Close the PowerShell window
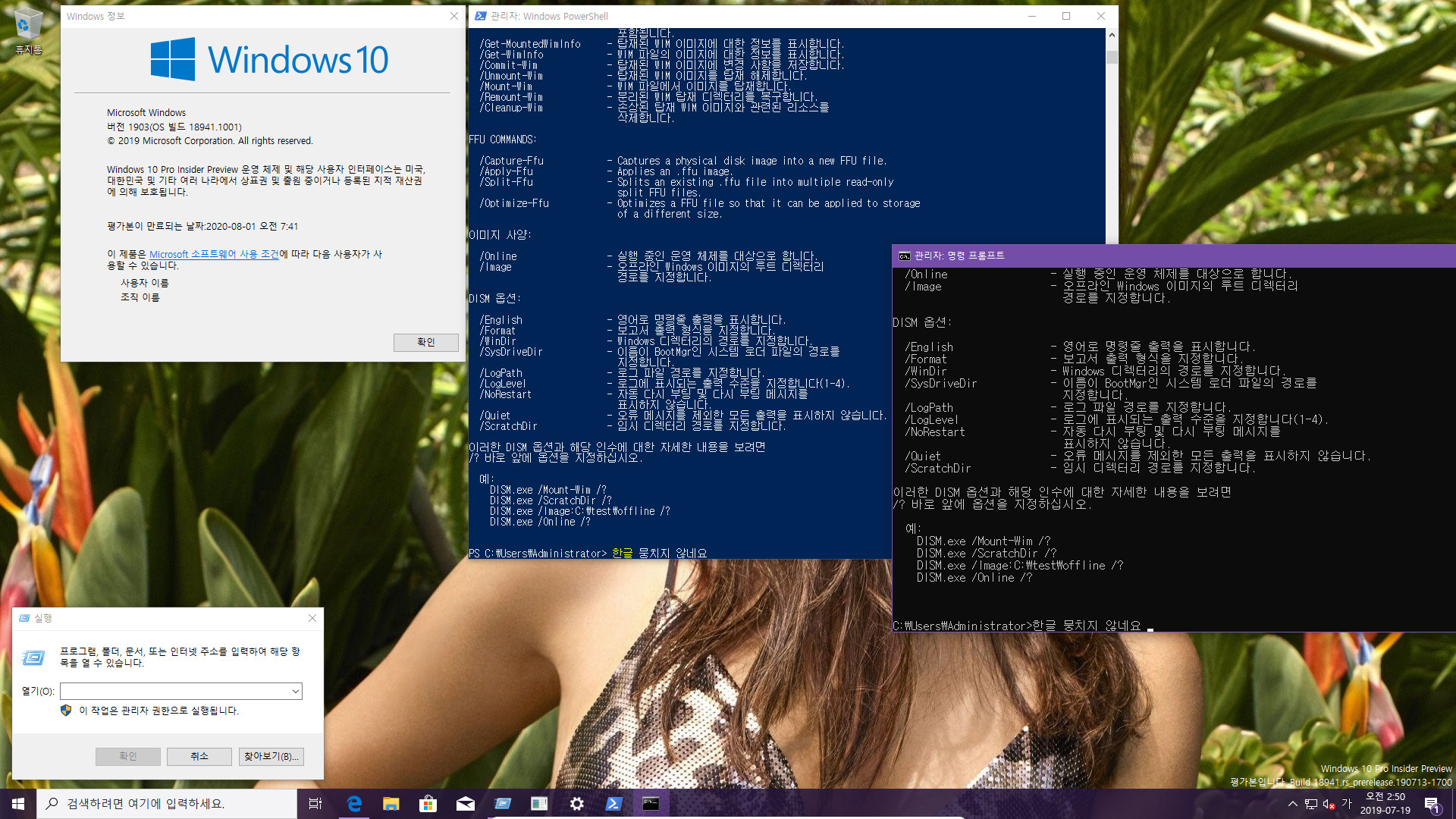Image resolution: width=1456 pixels, height=819 pixels. pos(1101,16)
